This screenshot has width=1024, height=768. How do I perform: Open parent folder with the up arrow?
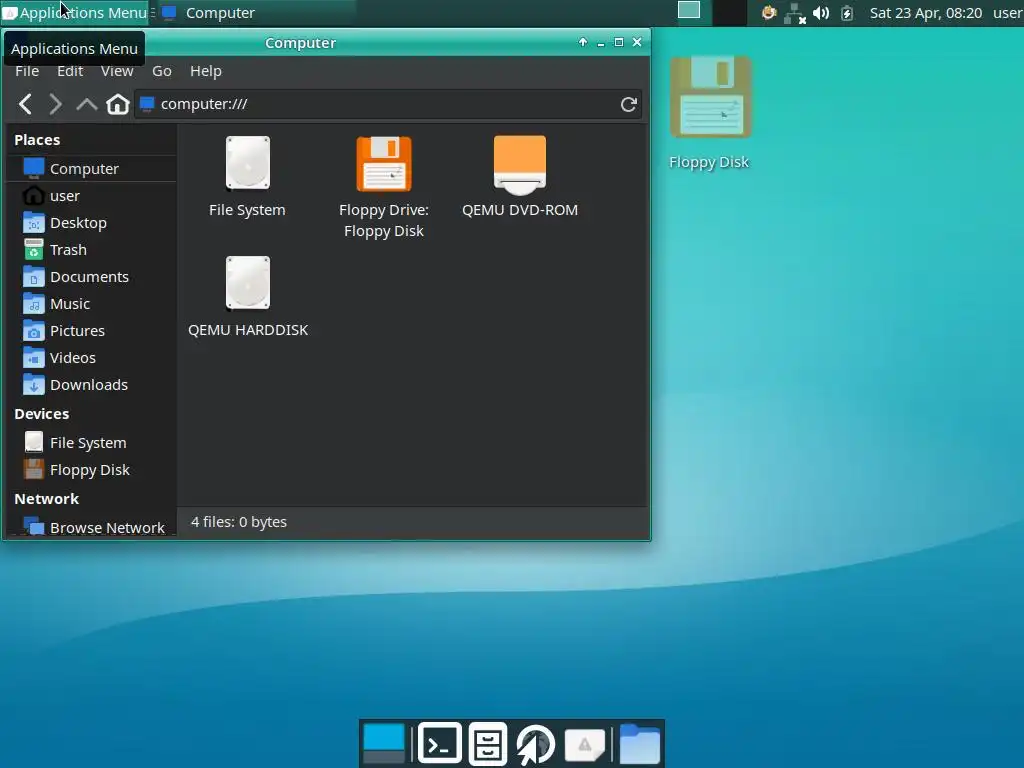point(86,104)
